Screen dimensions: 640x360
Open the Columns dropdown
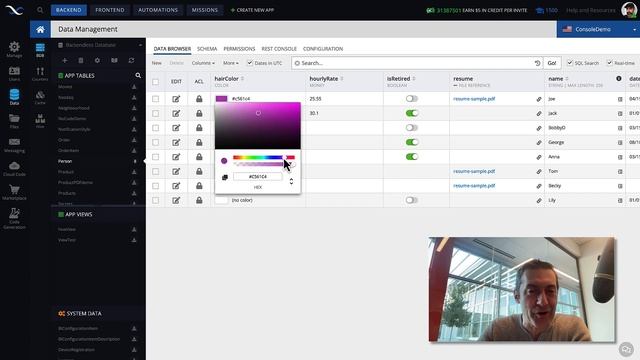coord(203,63)
